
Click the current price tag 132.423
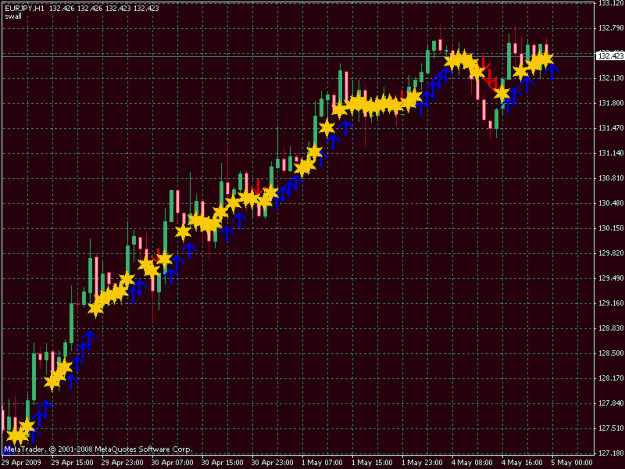point(610,56)
